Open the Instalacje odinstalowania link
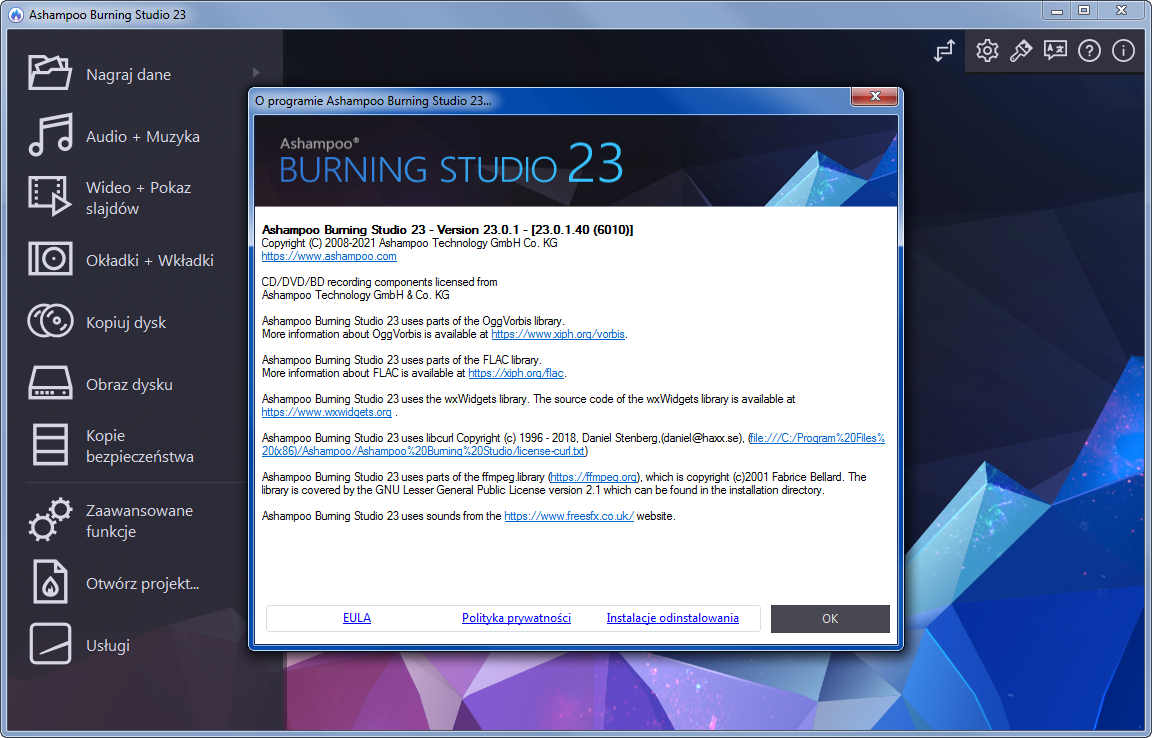Screen dimensions: 1152x738 tap(672, 618)
